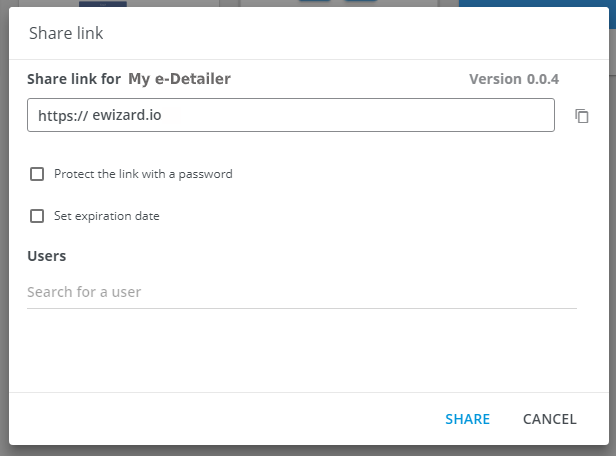Click the underline beneath the user search field
This screenshot has height=456, width=616.
[x=300, y=308]
